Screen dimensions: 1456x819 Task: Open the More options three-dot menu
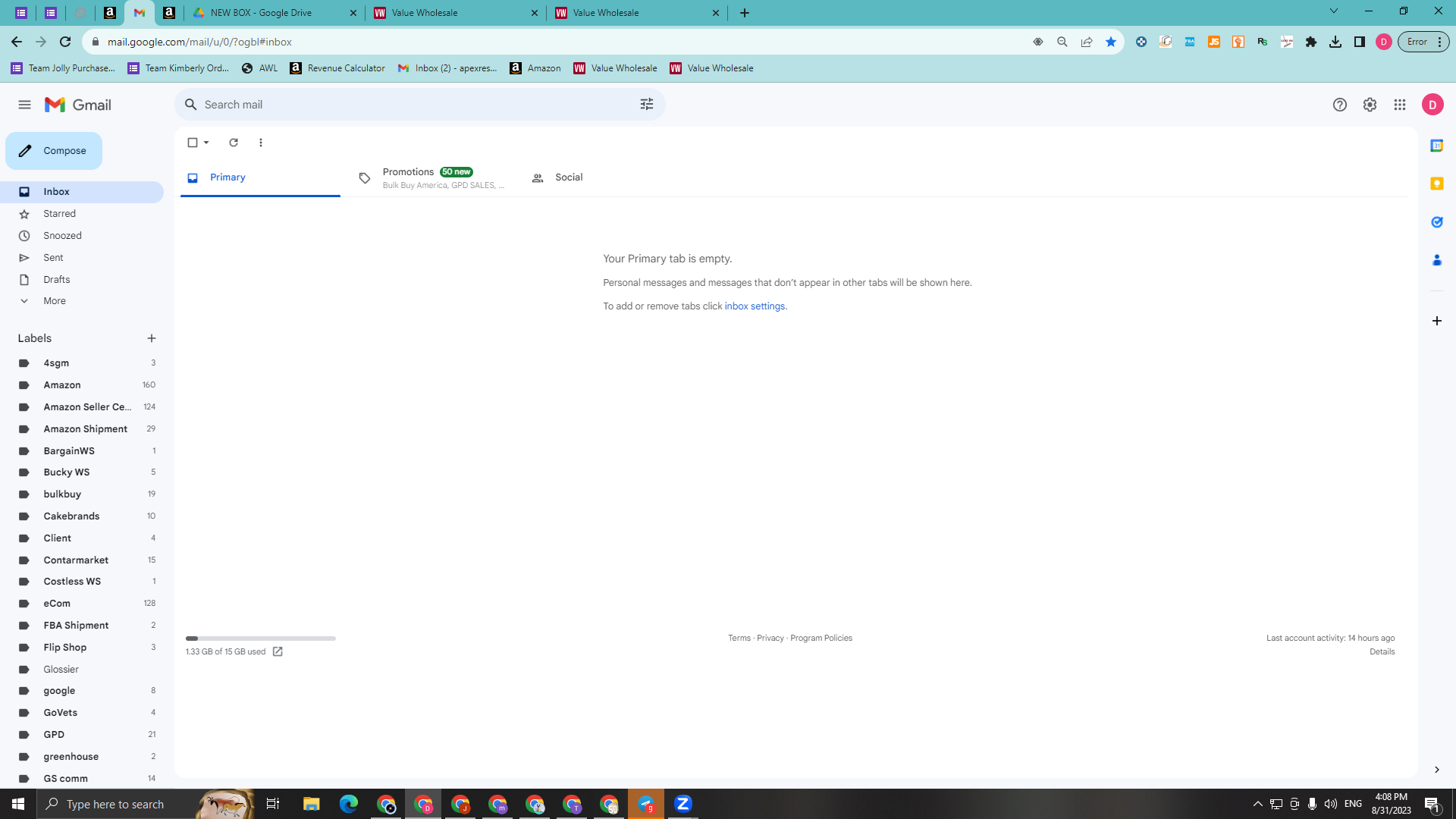261,143
